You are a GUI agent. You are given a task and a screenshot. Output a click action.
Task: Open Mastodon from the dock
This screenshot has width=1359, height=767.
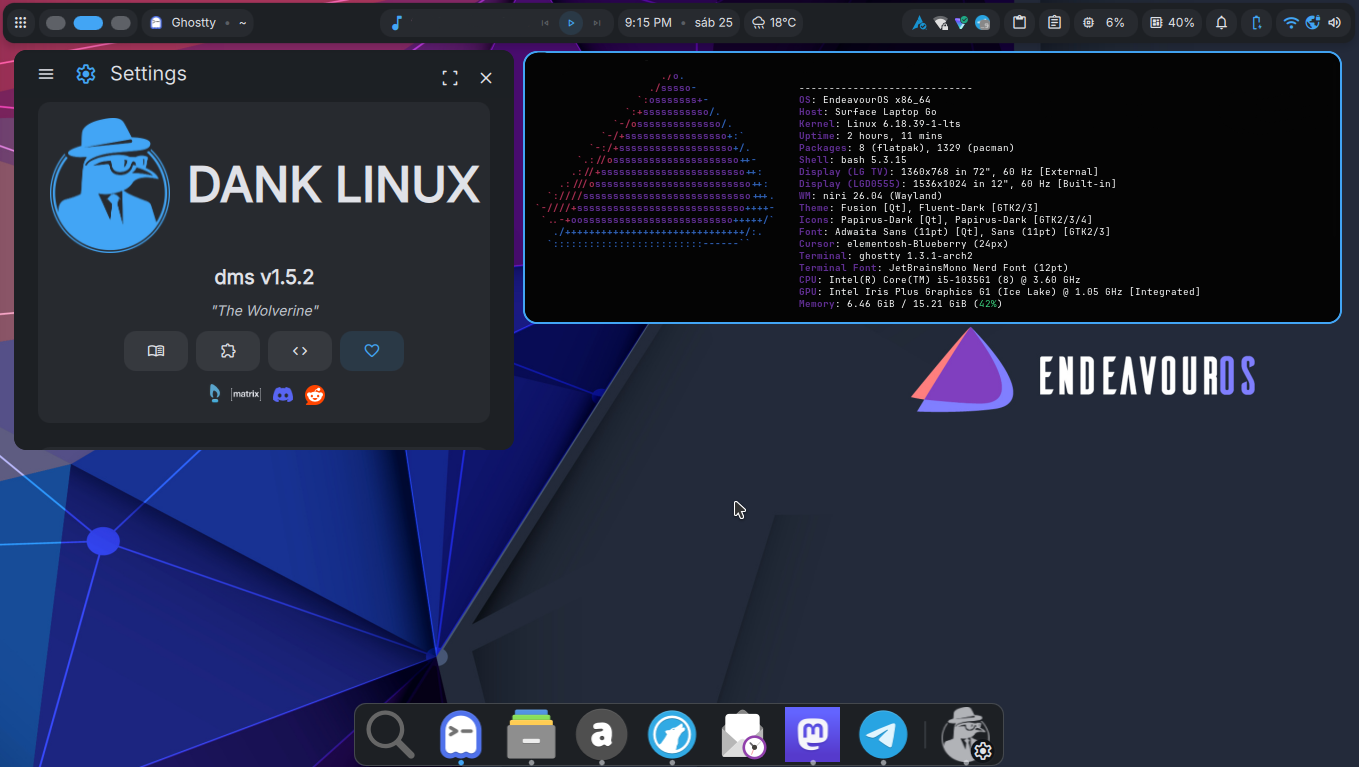(x=812, y=735)
